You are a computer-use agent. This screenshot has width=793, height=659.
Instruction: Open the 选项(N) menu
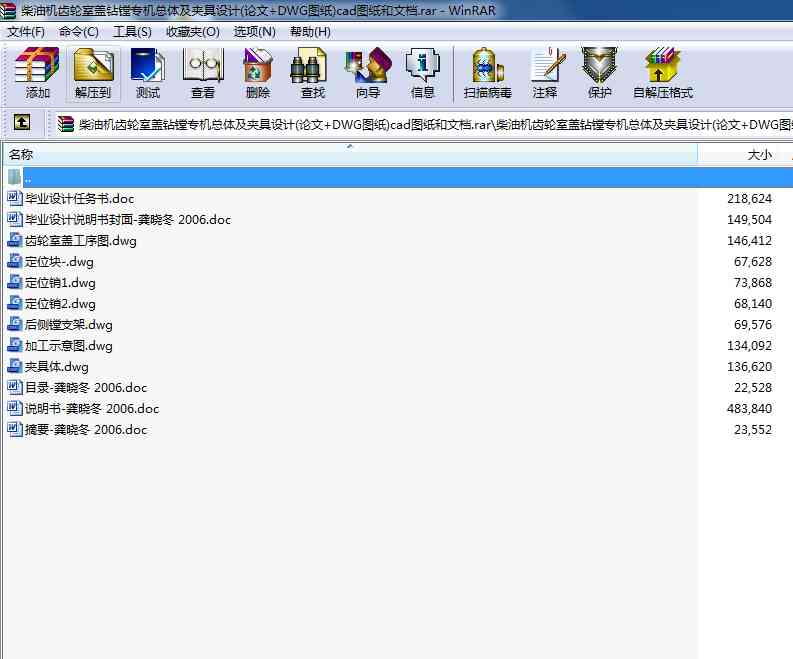tap(254, 31)
